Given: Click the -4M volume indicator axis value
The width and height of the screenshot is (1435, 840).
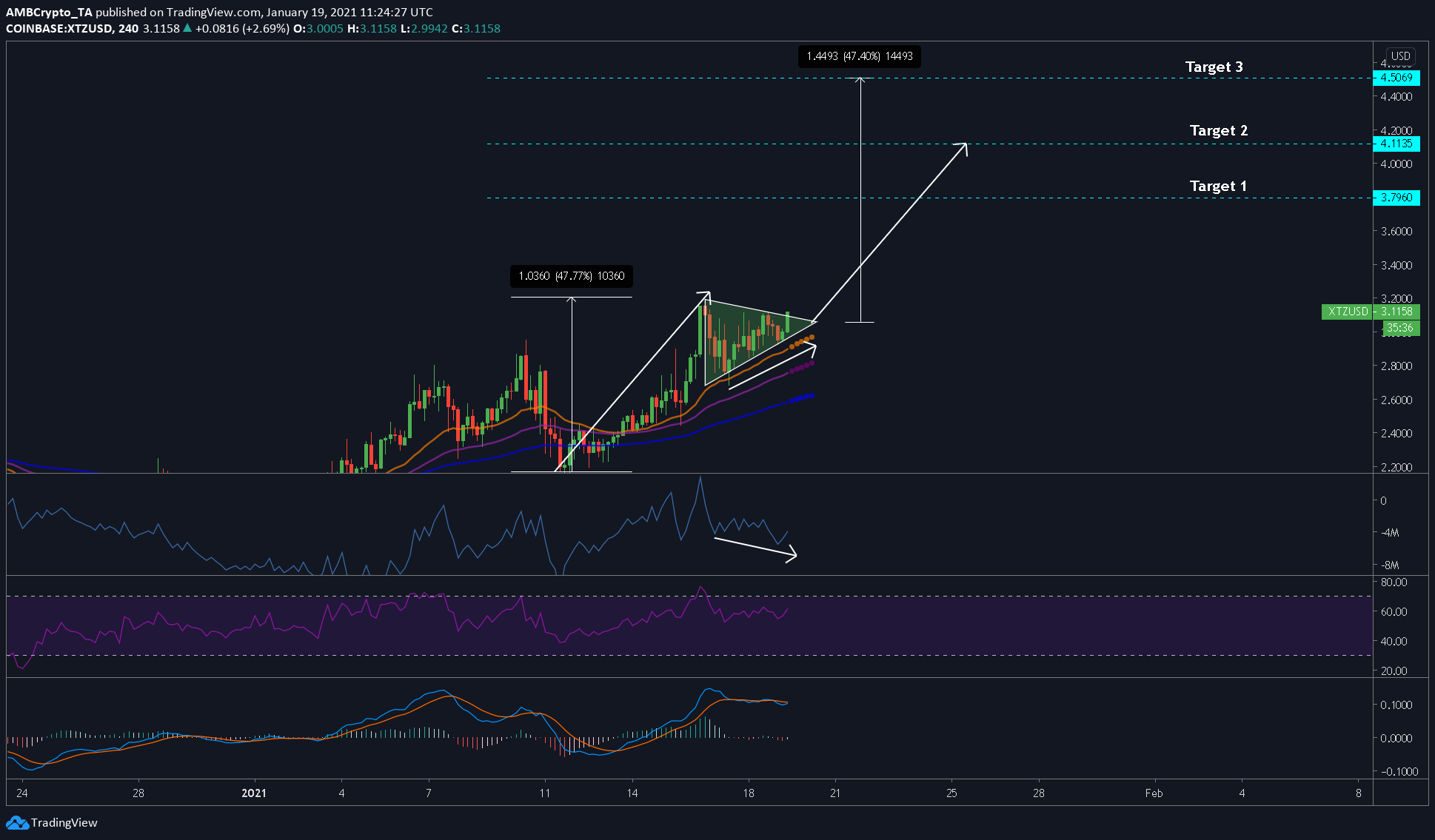Looking at the screenshot, I should (1389, 532).
